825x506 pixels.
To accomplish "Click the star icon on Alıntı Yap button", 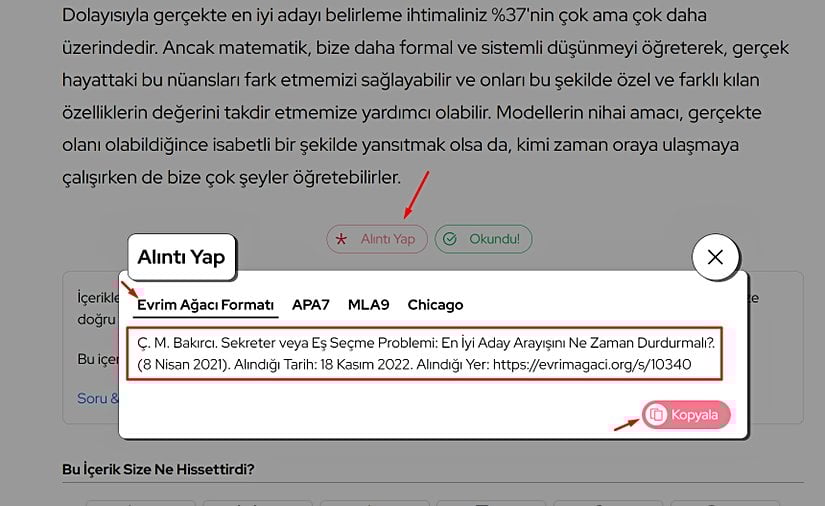I will [x=341, y=239].
